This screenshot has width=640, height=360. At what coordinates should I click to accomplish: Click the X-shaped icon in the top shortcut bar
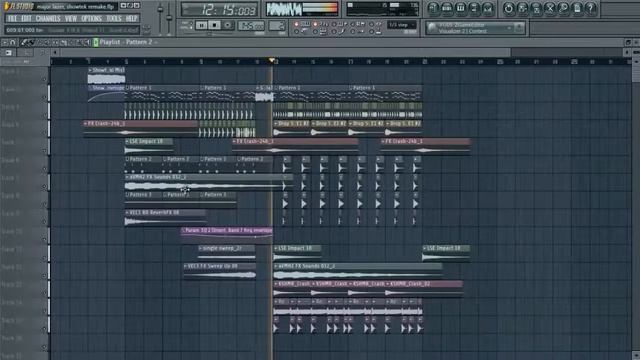(x=550, y=8)
